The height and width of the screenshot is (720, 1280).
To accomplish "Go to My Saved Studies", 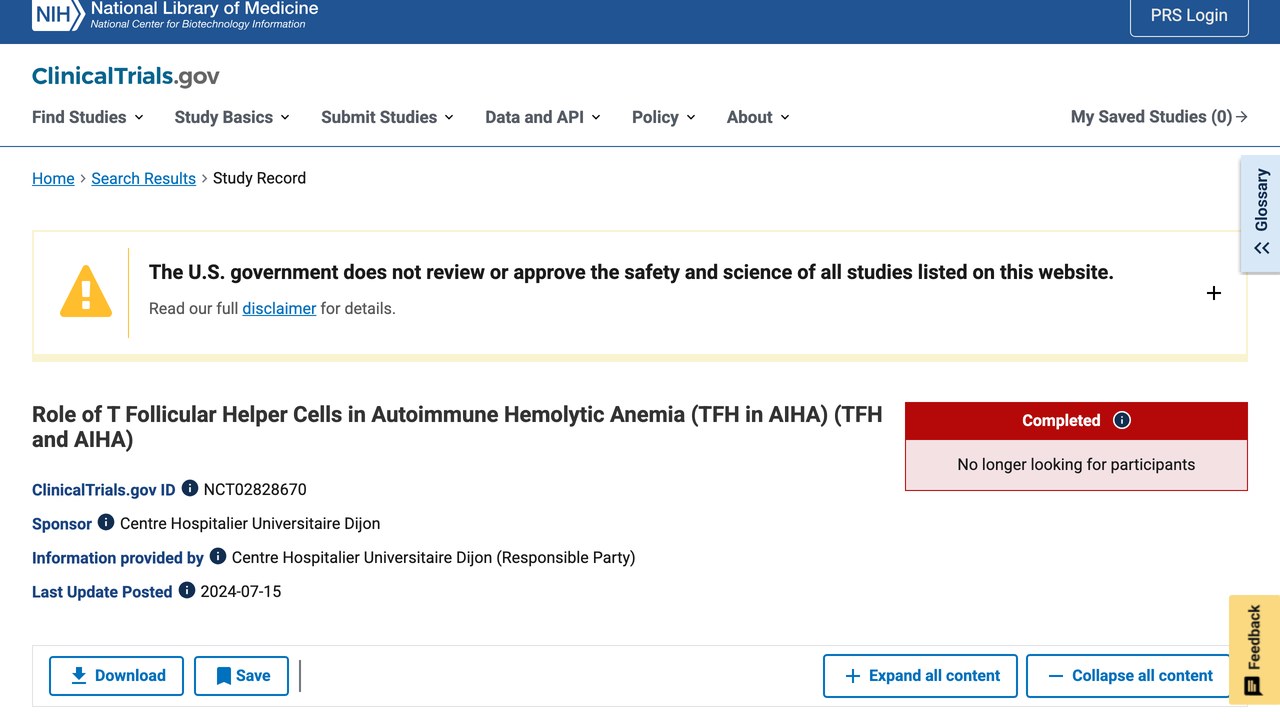I will (1159, 117).
